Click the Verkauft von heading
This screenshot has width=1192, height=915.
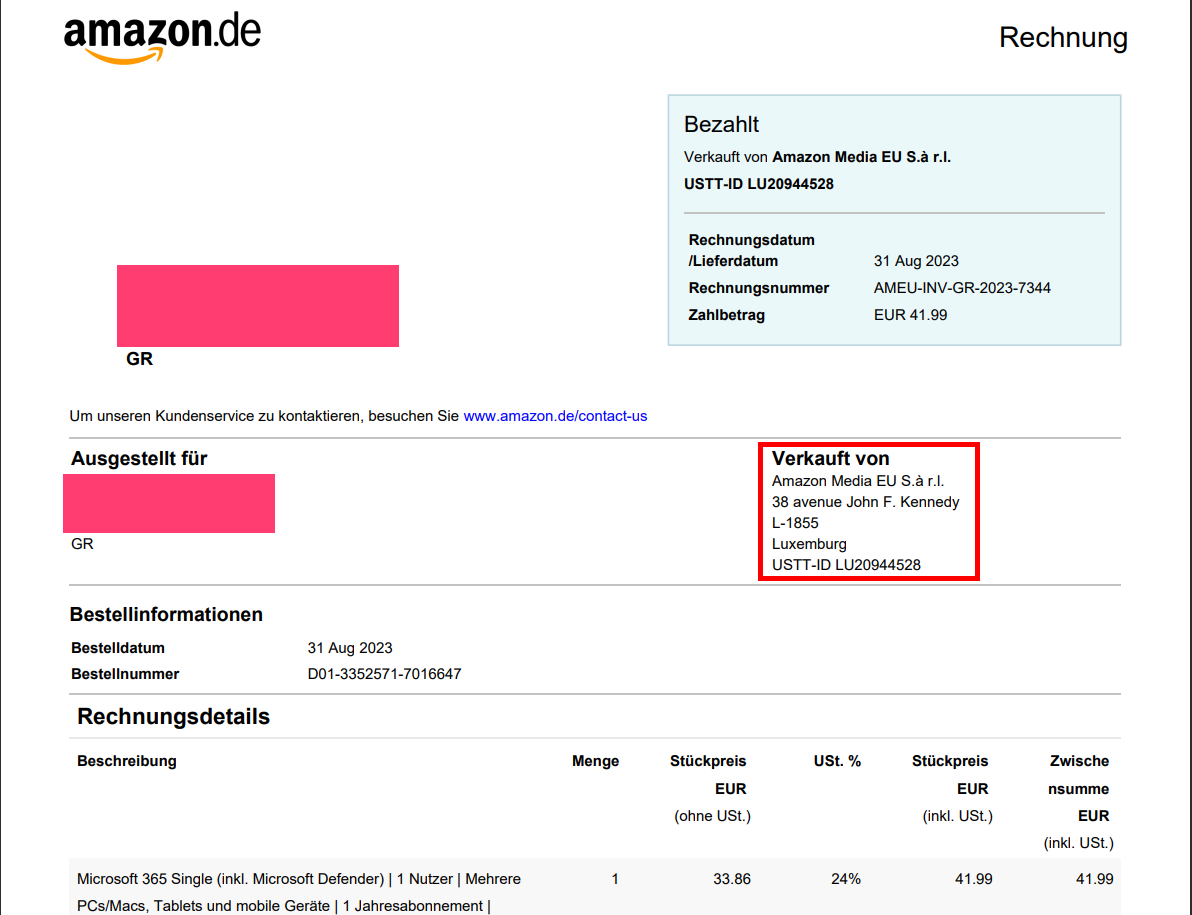(830, 458)
